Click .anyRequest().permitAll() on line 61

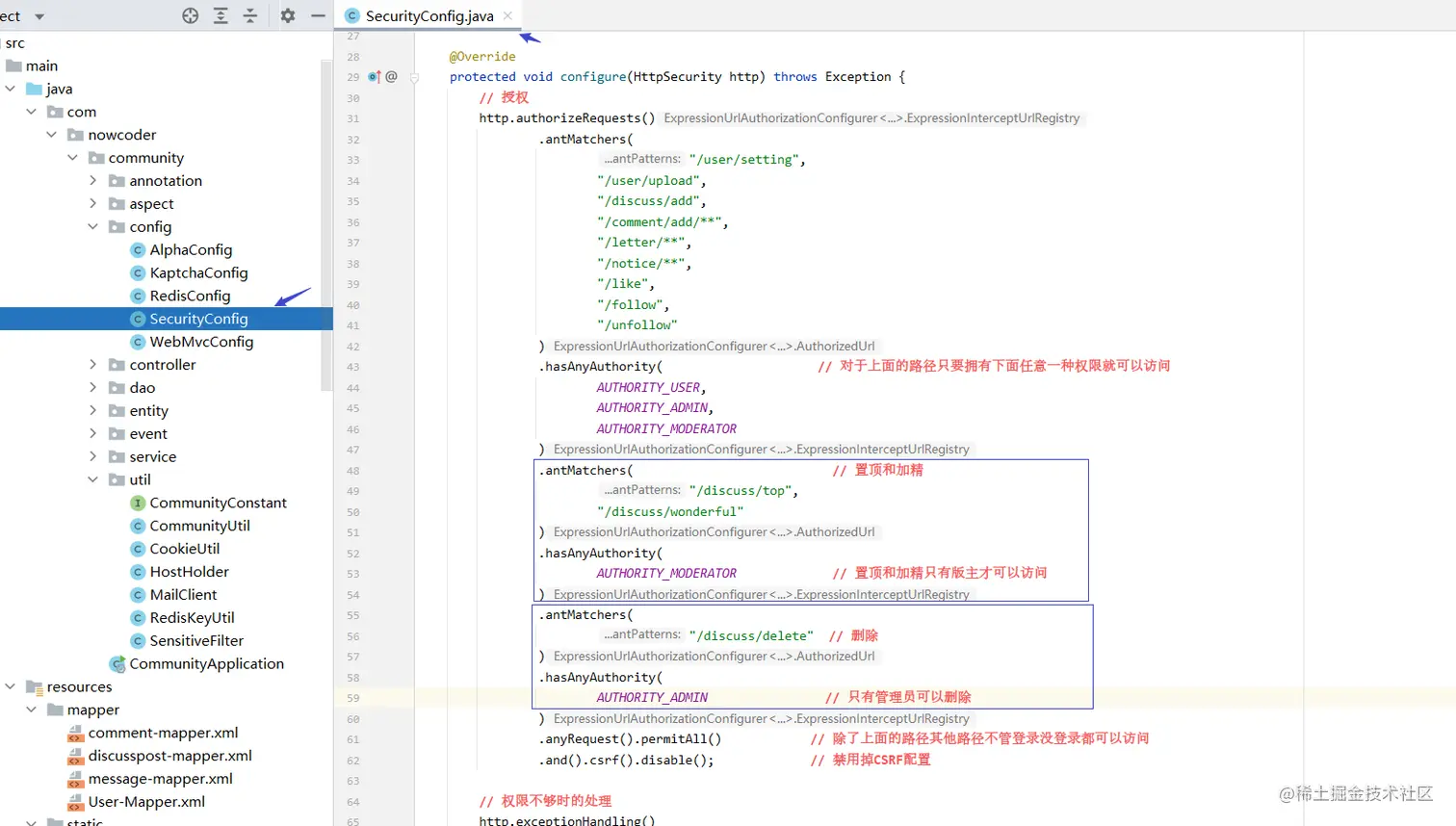tap(630, 739)
